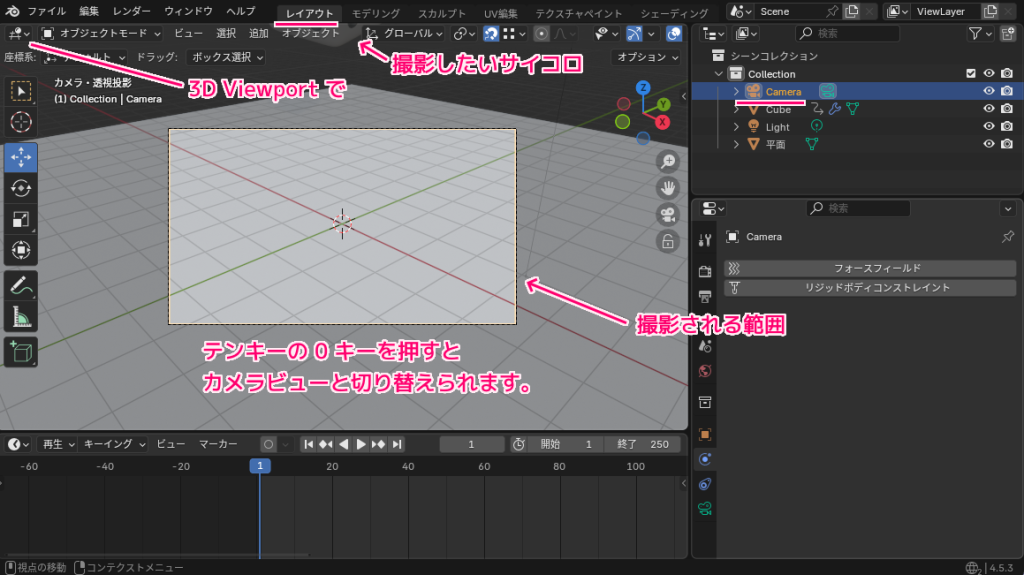Toggle the timeline auto keying button
1024x575 pixels.
pos(268,444)
